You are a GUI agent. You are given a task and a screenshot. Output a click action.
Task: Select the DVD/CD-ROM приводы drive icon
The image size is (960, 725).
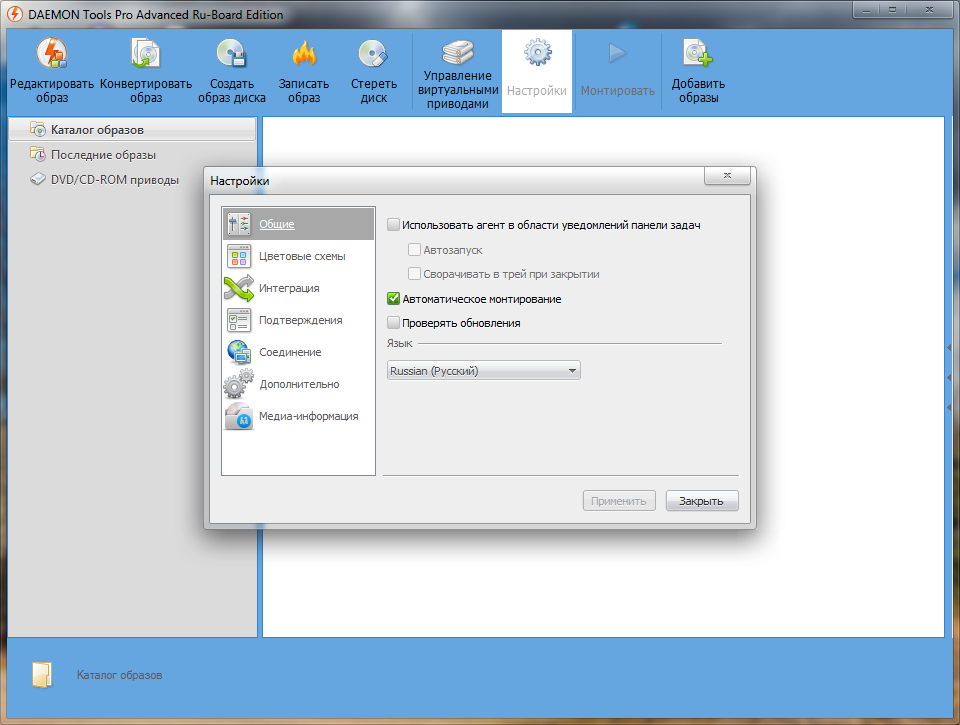38,179
